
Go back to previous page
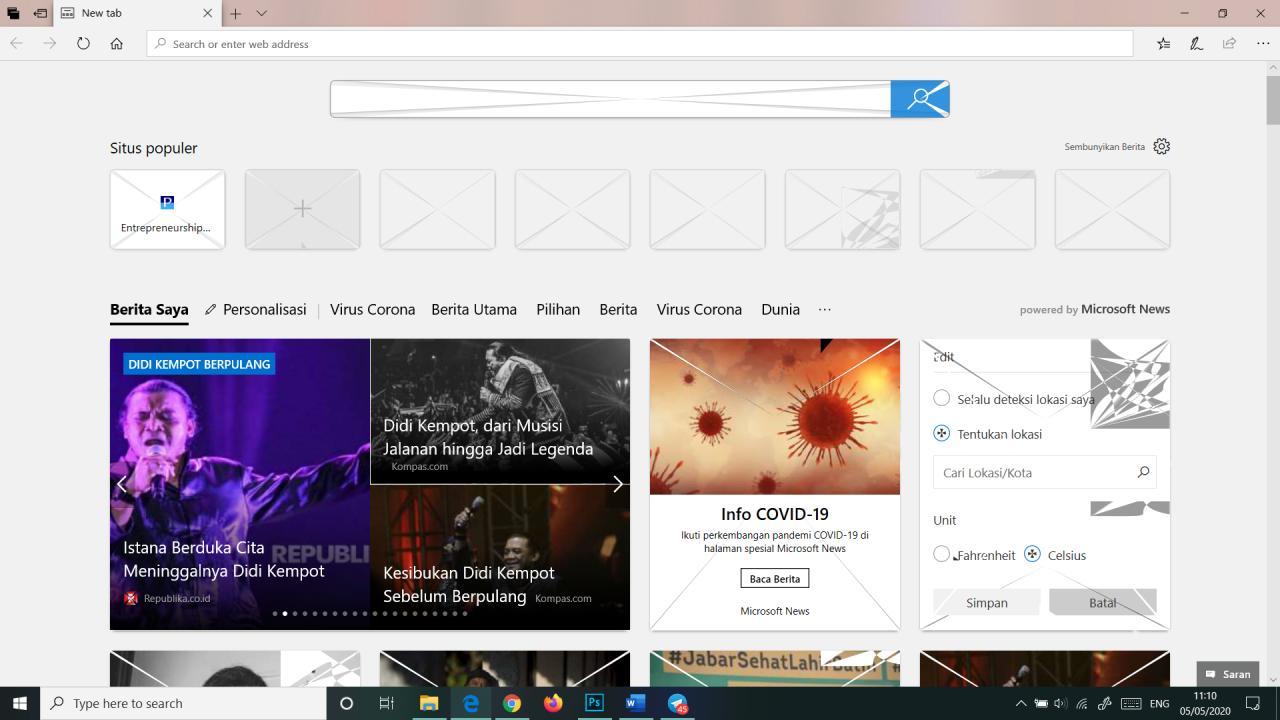(16, 44)
